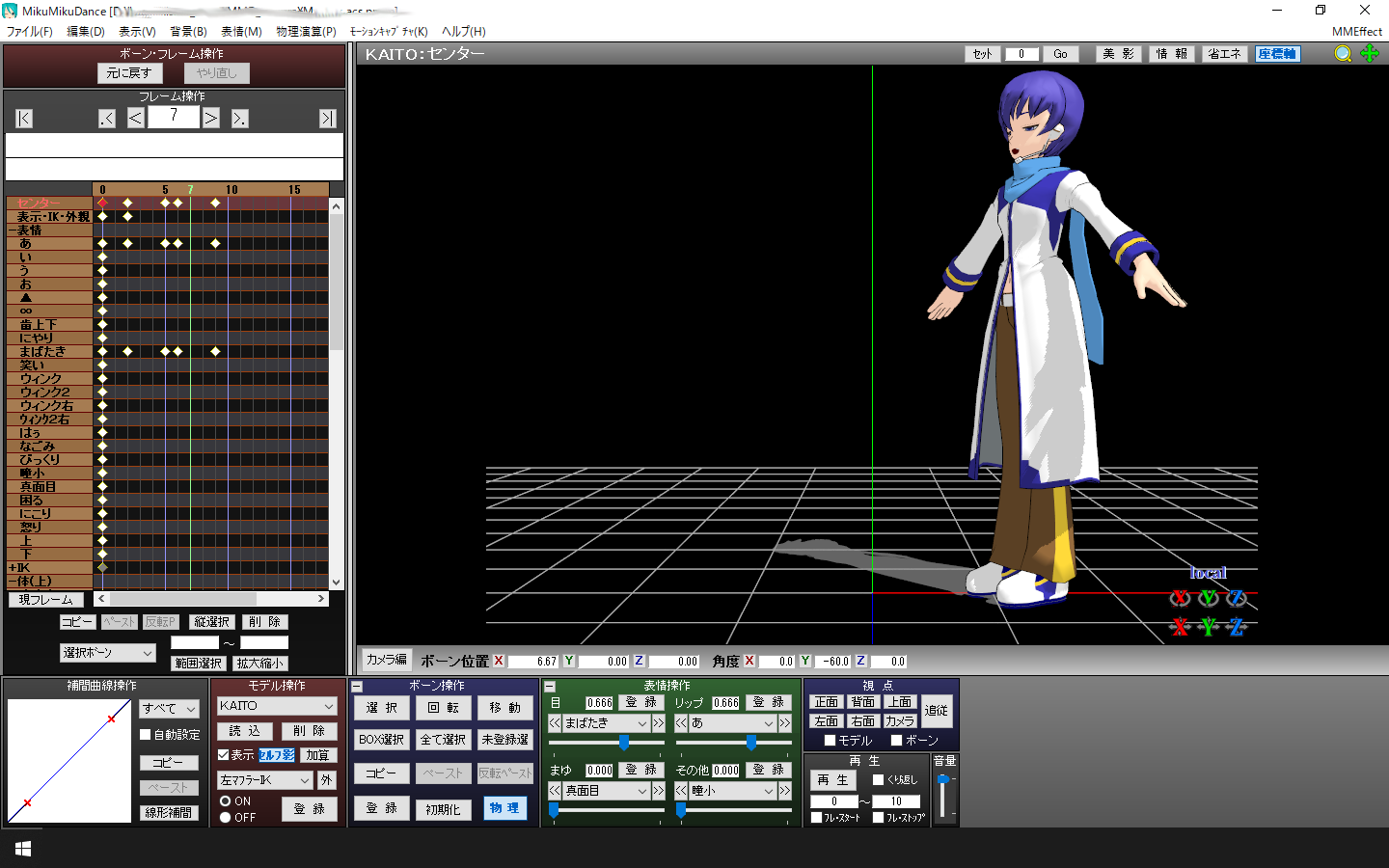Click the 初期化 button in bone panel
1389x868 pixels.
coord(444,809)
